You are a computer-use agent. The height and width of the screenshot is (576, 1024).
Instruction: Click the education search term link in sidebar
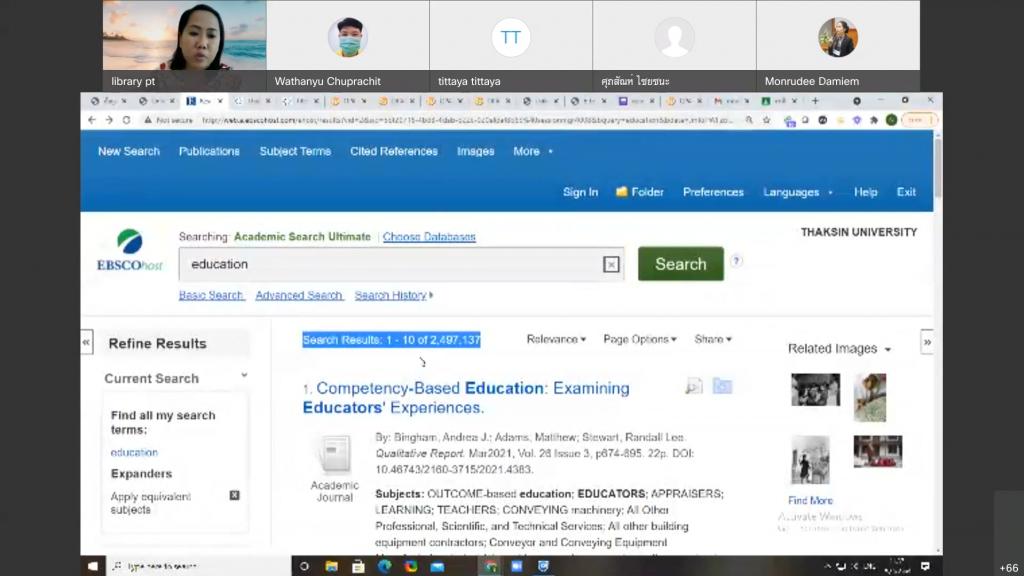coord(134,452)
